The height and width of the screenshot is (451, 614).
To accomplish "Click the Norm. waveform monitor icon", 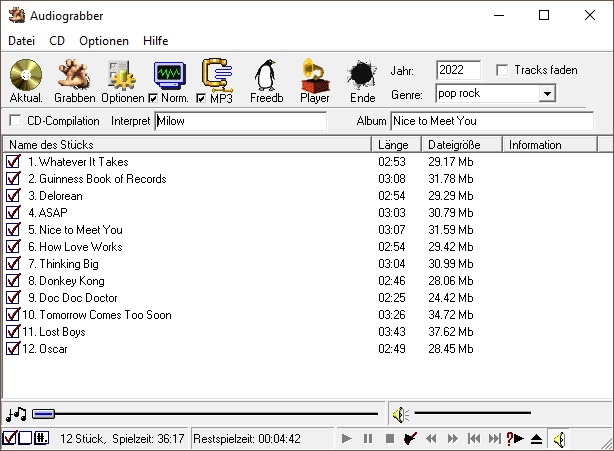I will pos(170,74).
